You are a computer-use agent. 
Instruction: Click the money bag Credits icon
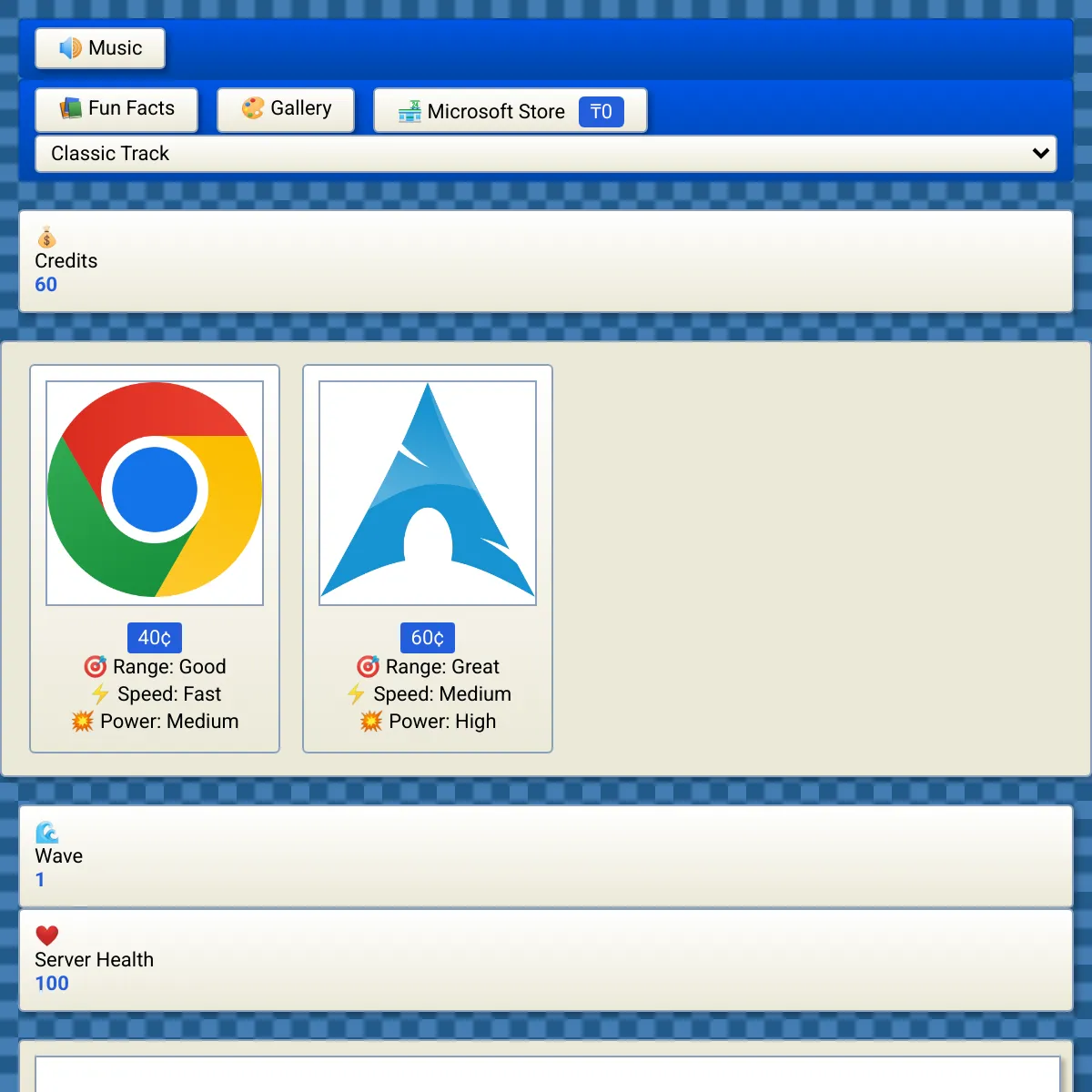(x=46, y=238)
